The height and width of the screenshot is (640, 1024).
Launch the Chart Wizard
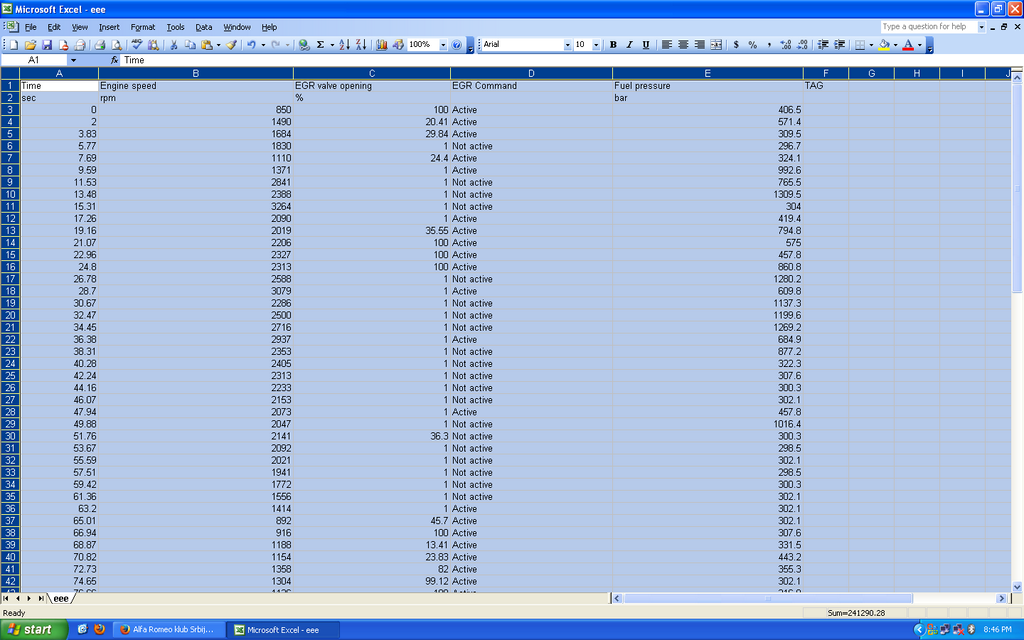(381, 44)
